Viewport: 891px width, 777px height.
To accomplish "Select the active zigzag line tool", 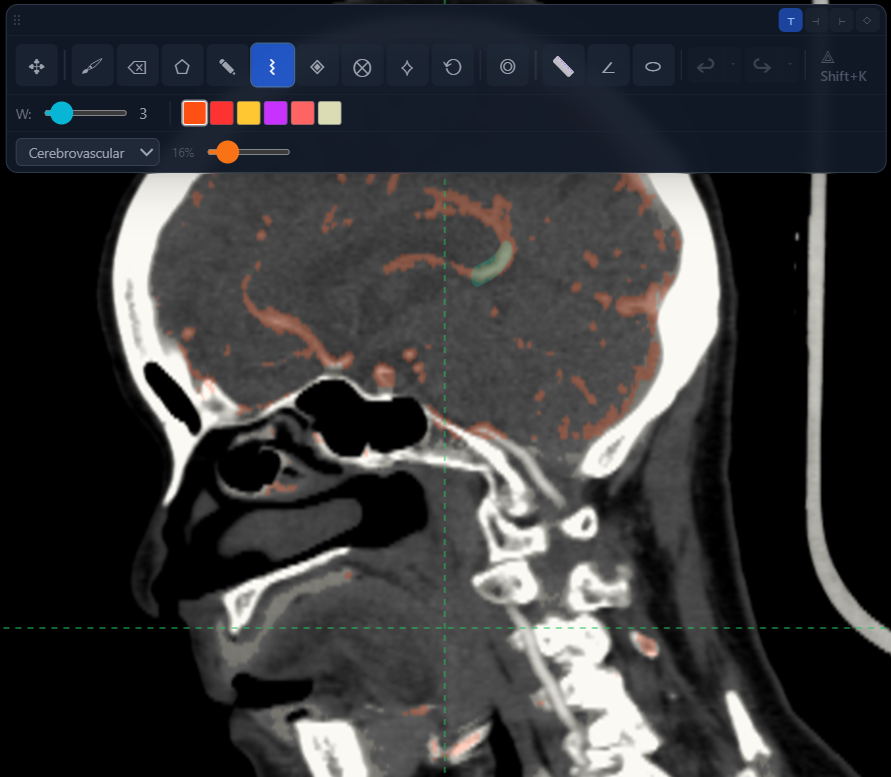I will [x=272, y=65].
